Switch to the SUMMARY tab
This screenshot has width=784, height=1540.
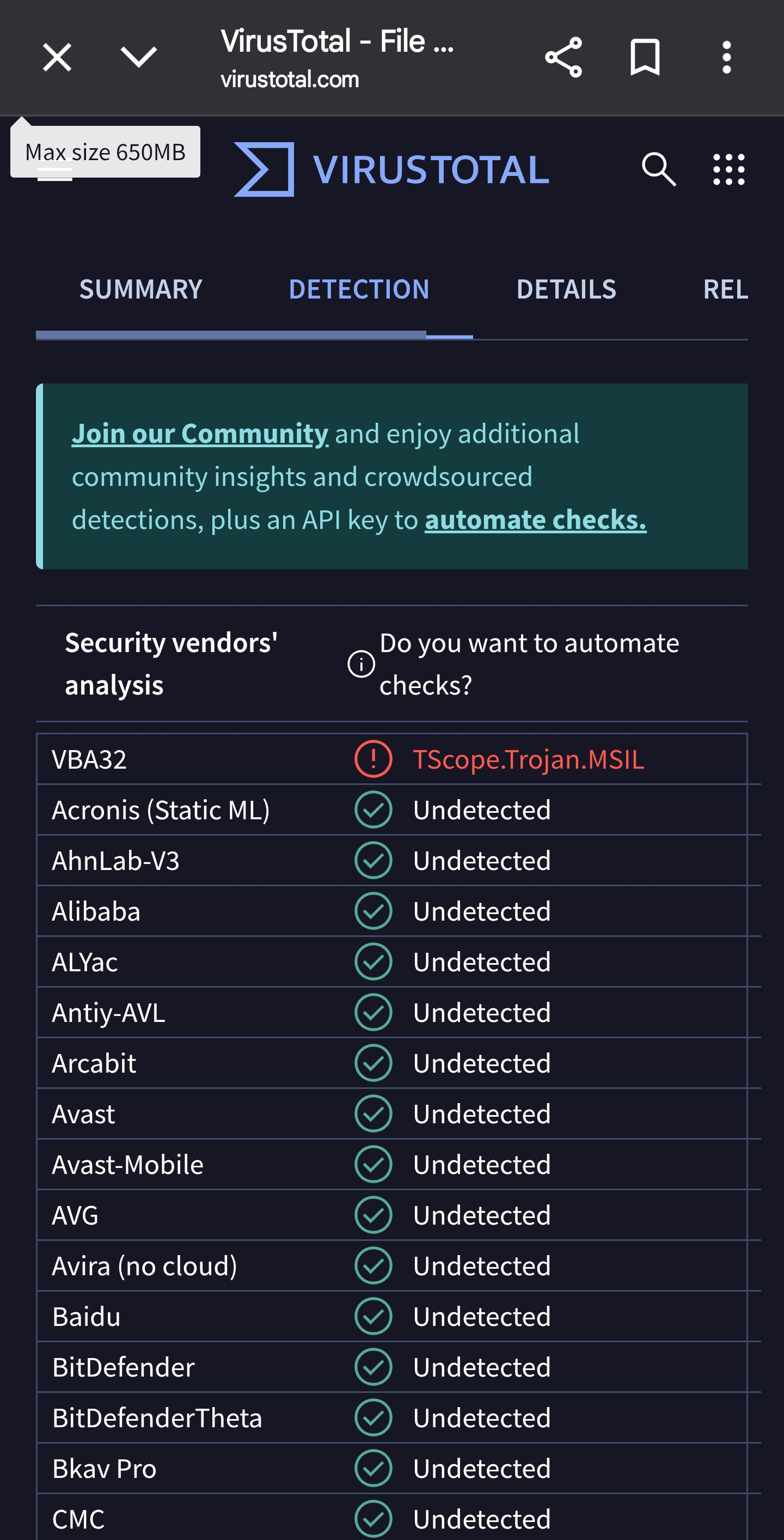pos(141,290)
